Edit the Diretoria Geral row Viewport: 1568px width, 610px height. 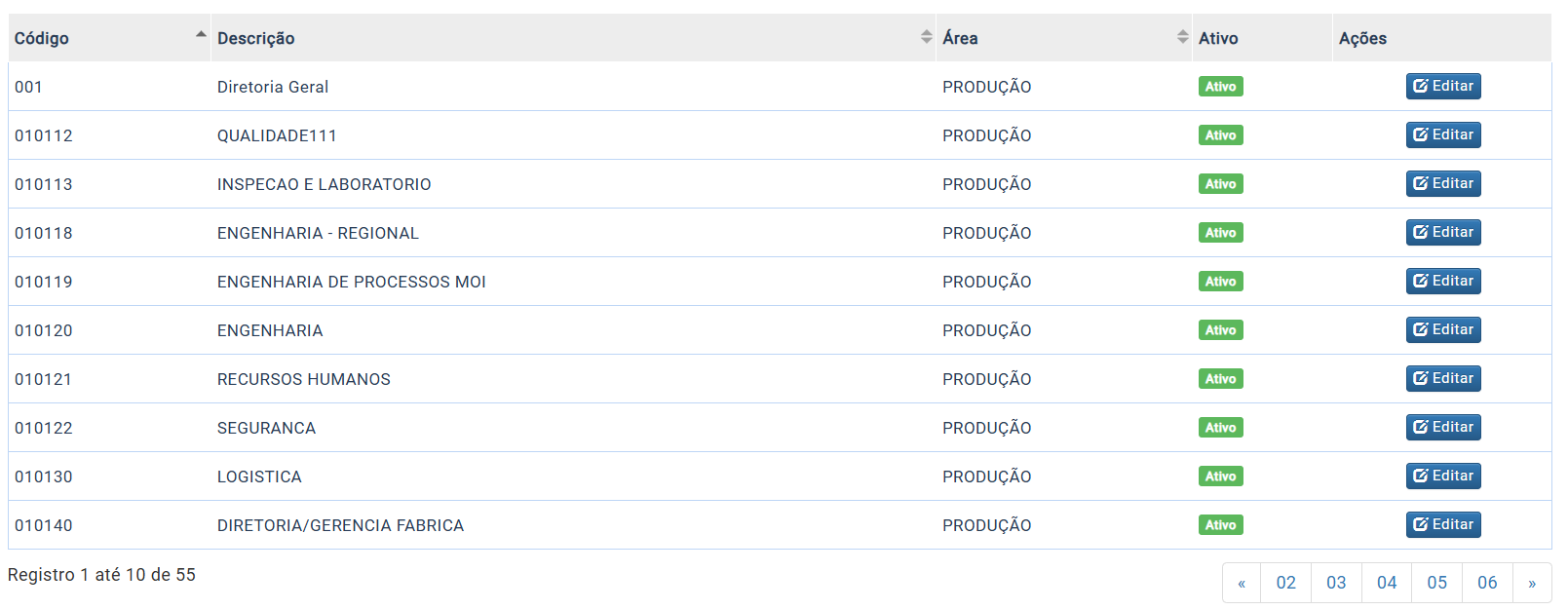pos(1443,86)
